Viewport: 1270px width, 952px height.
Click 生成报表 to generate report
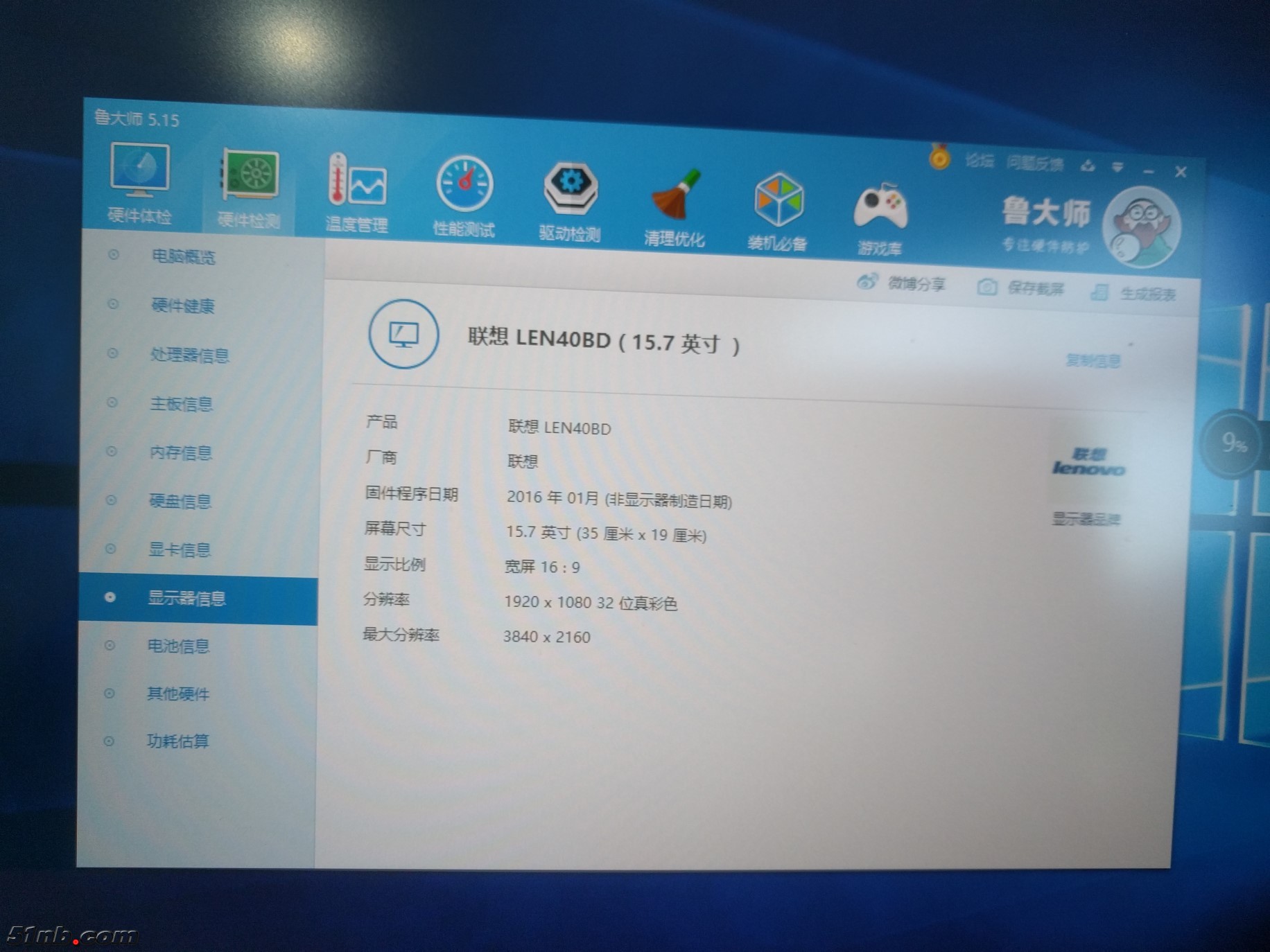tap(1148, 294)
